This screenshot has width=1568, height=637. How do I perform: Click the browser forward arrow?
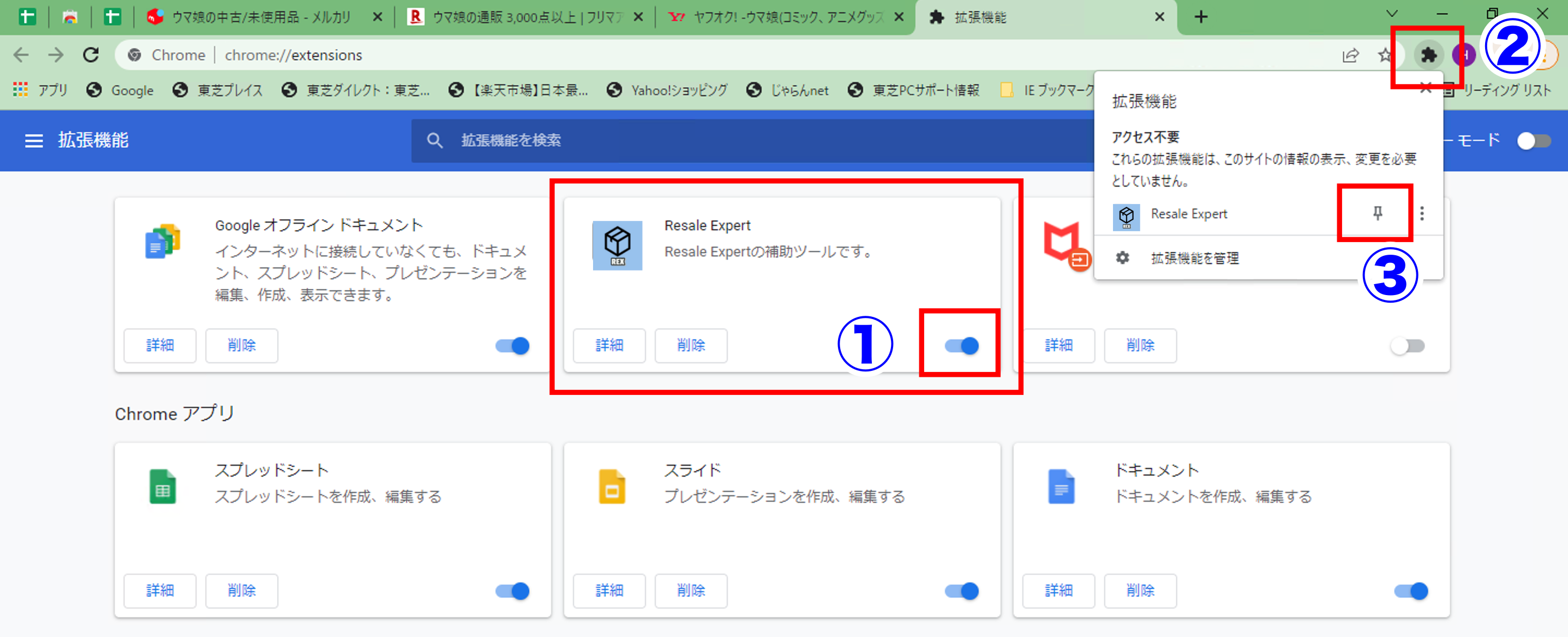coord(56,55)
